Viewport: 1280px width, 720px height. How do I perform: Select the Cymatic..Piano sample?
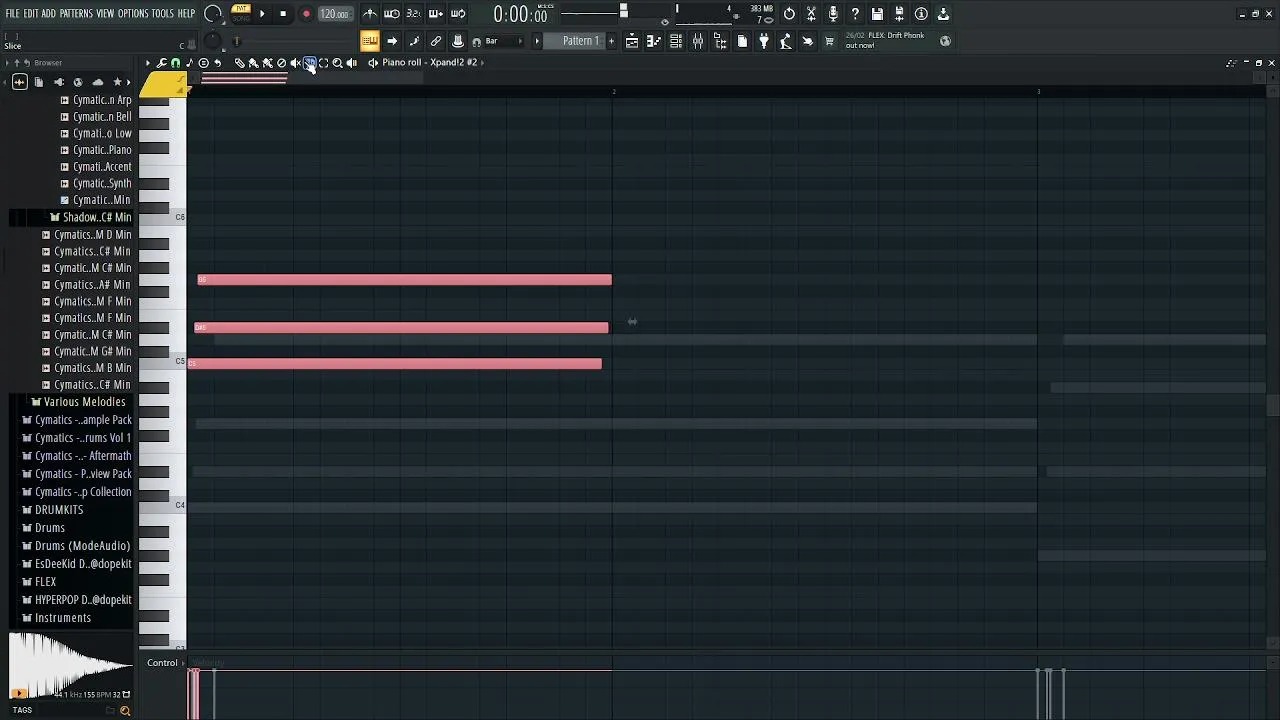98,150
